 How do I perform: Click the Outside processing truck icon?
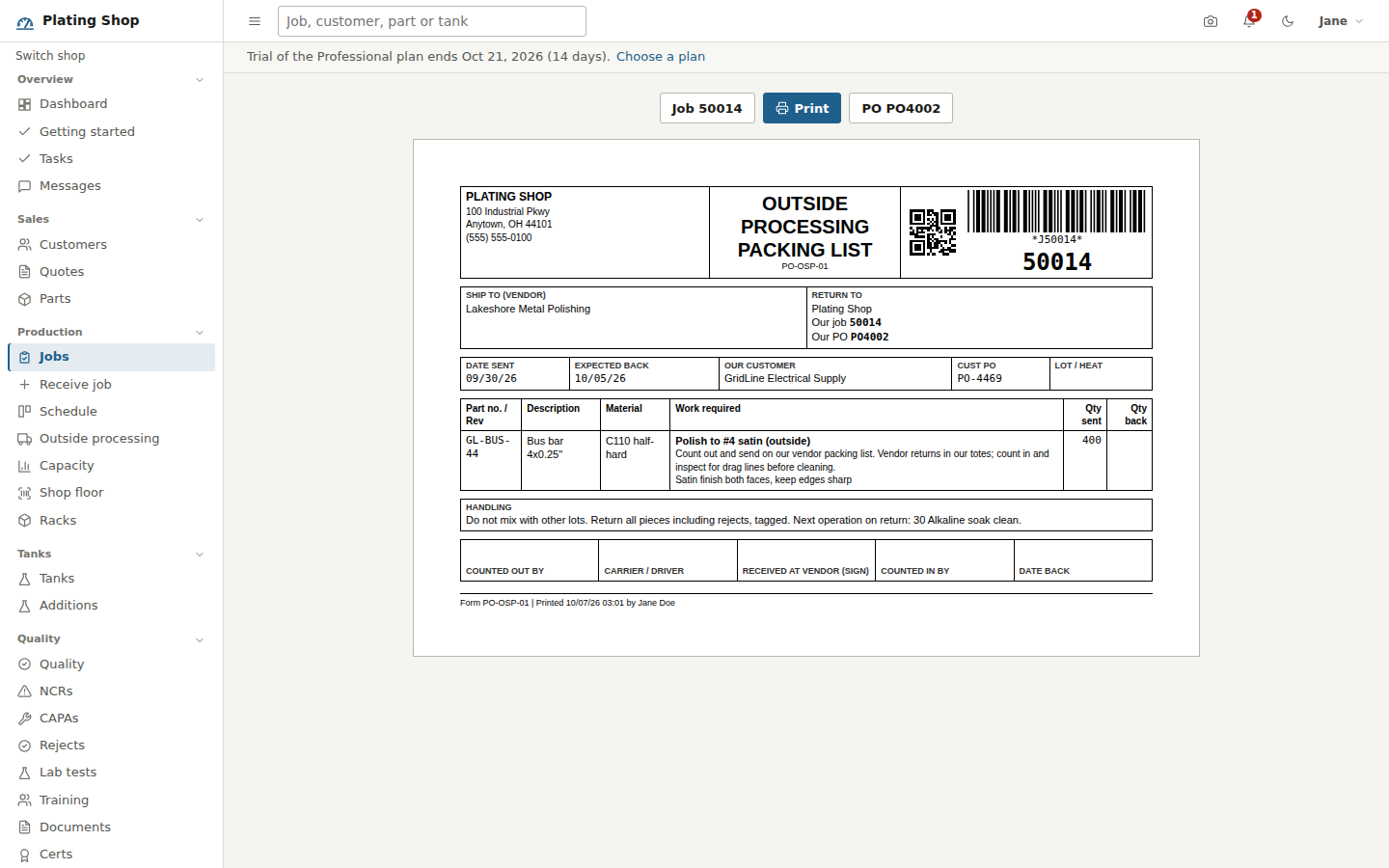[x=25, y=439]
